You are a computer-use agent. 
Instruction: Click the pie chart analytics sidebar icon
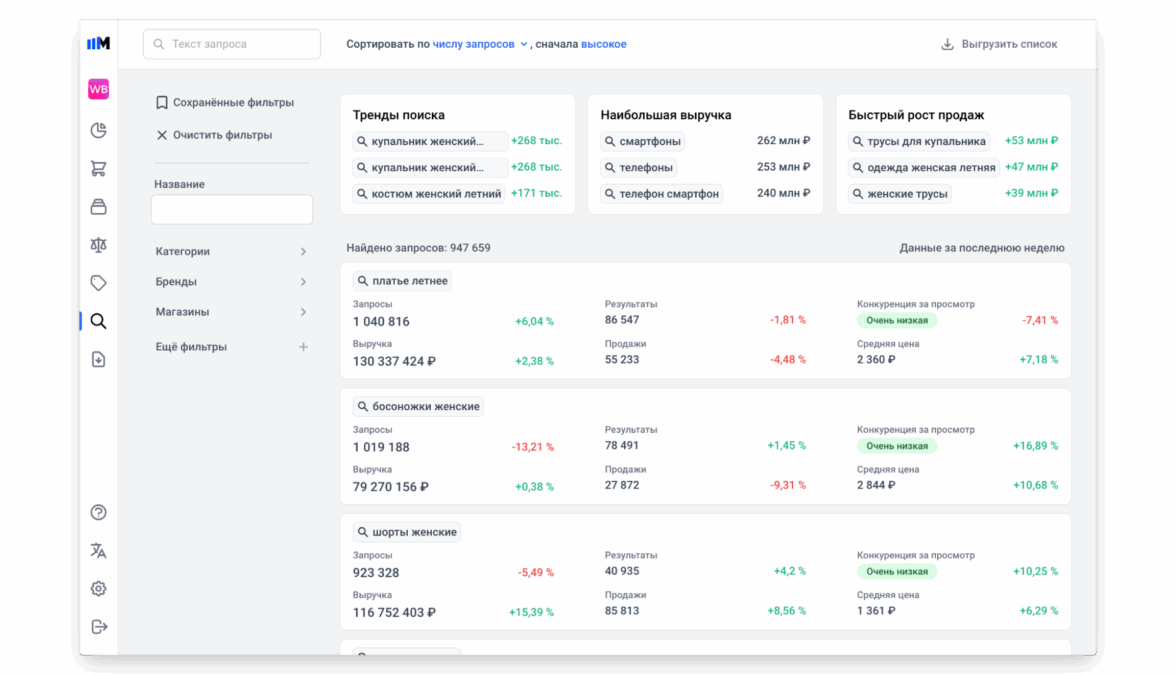pyautogui.click(x=98, y=131)
